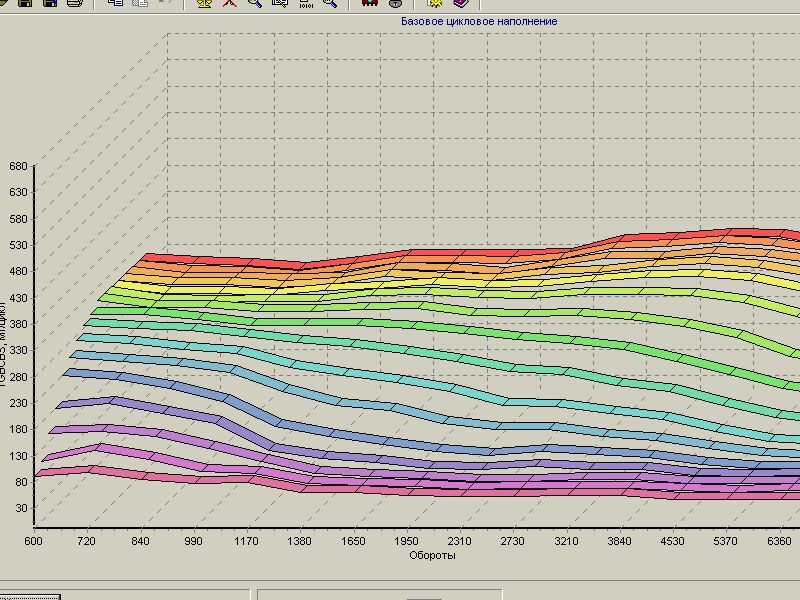Click x-axis value 2730
This screenshot has height=600, width=800.
513,541
